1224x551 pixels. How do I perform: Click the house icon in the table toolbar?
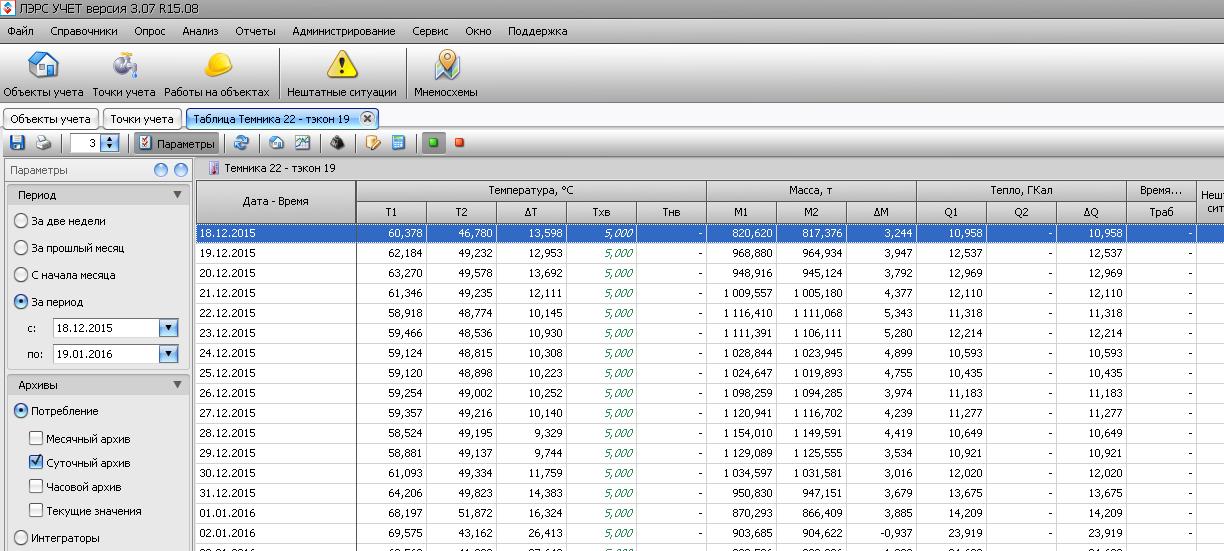click(277, 143)
